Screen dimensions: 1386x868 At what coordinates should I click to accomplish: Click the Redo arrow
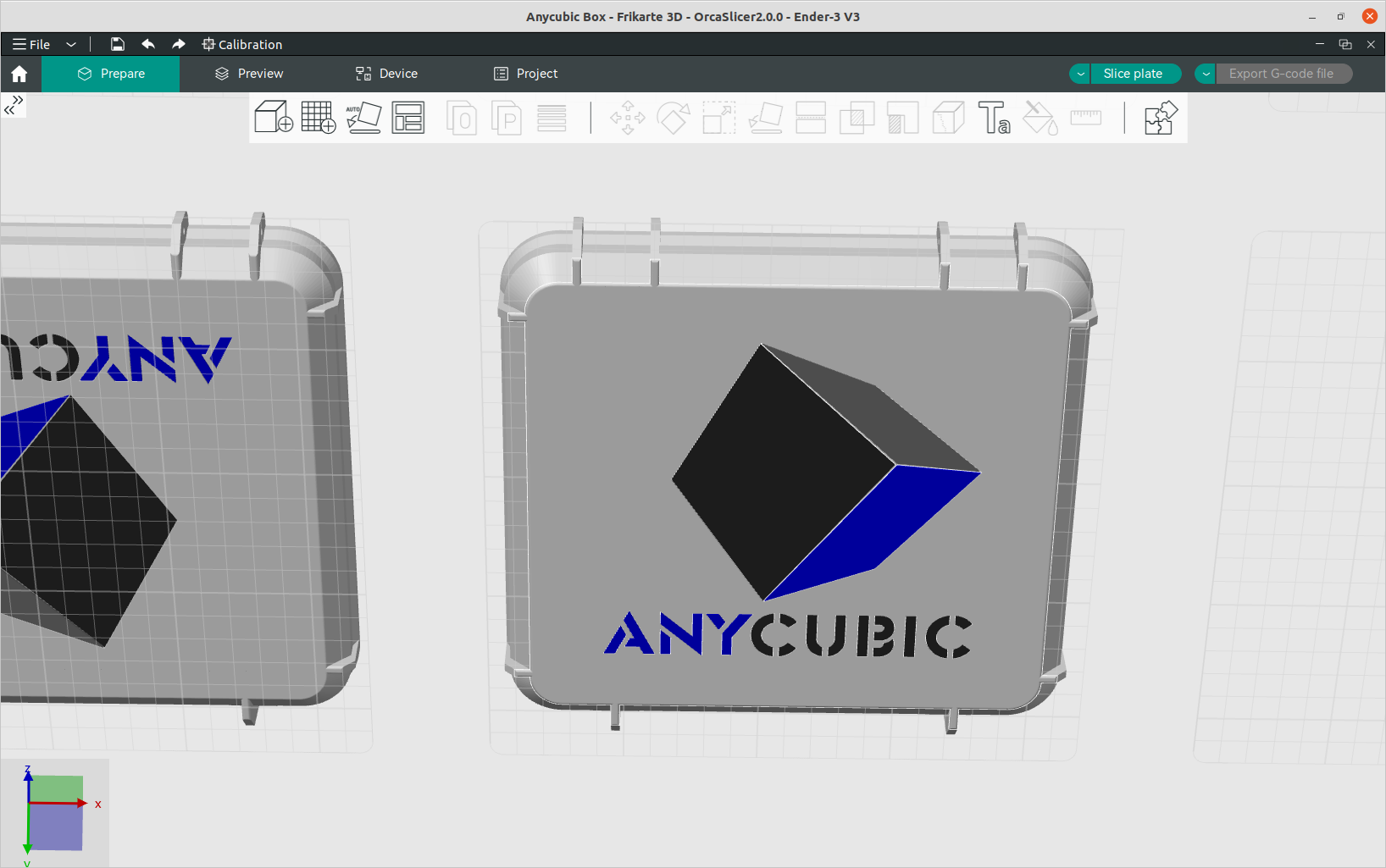click(178, 44)
